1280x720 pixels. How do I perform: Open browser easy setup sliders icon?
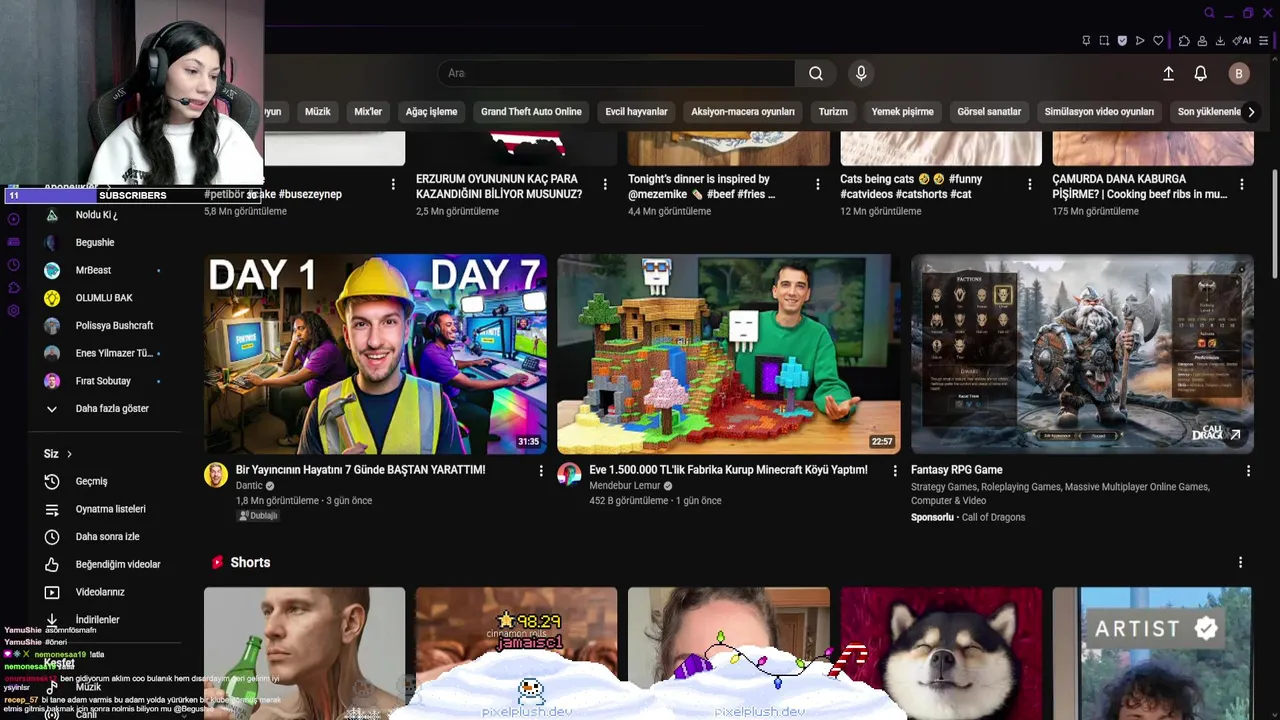[x=1264, y=41]
